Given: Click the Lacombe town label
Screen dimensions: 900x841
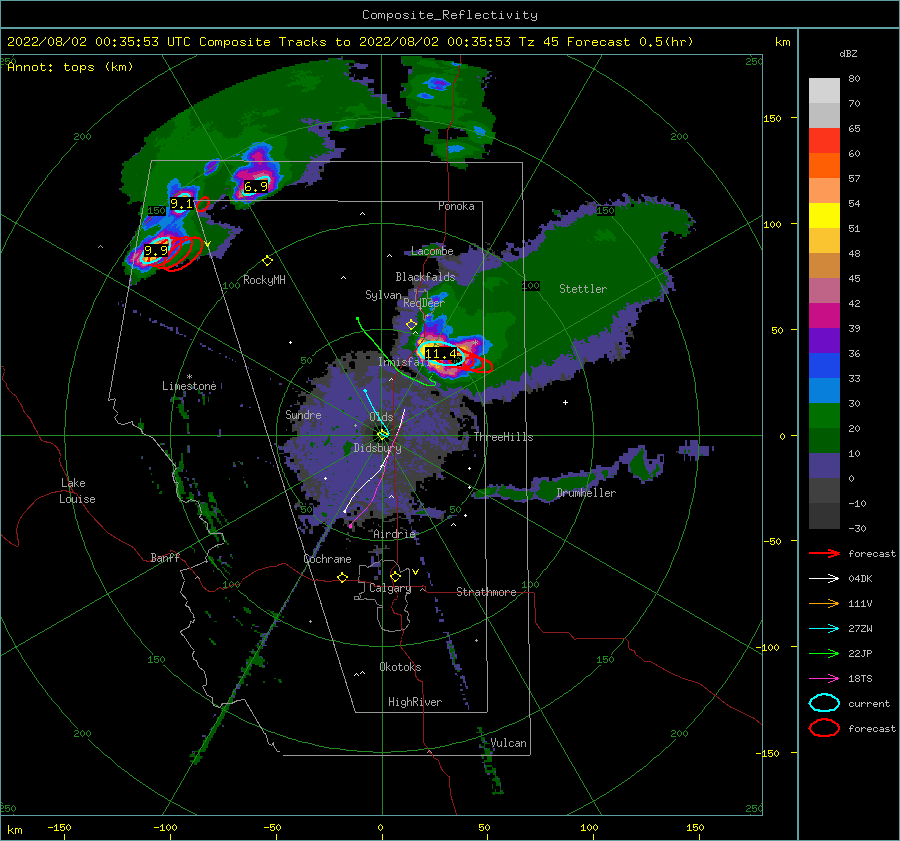Looking at the screenshot, I should click(x=432, y=251).
